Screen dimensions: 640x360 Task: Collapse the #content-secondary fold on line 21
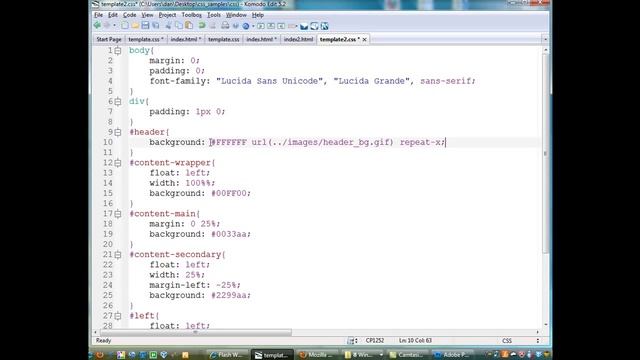click(x=118, y=255)
